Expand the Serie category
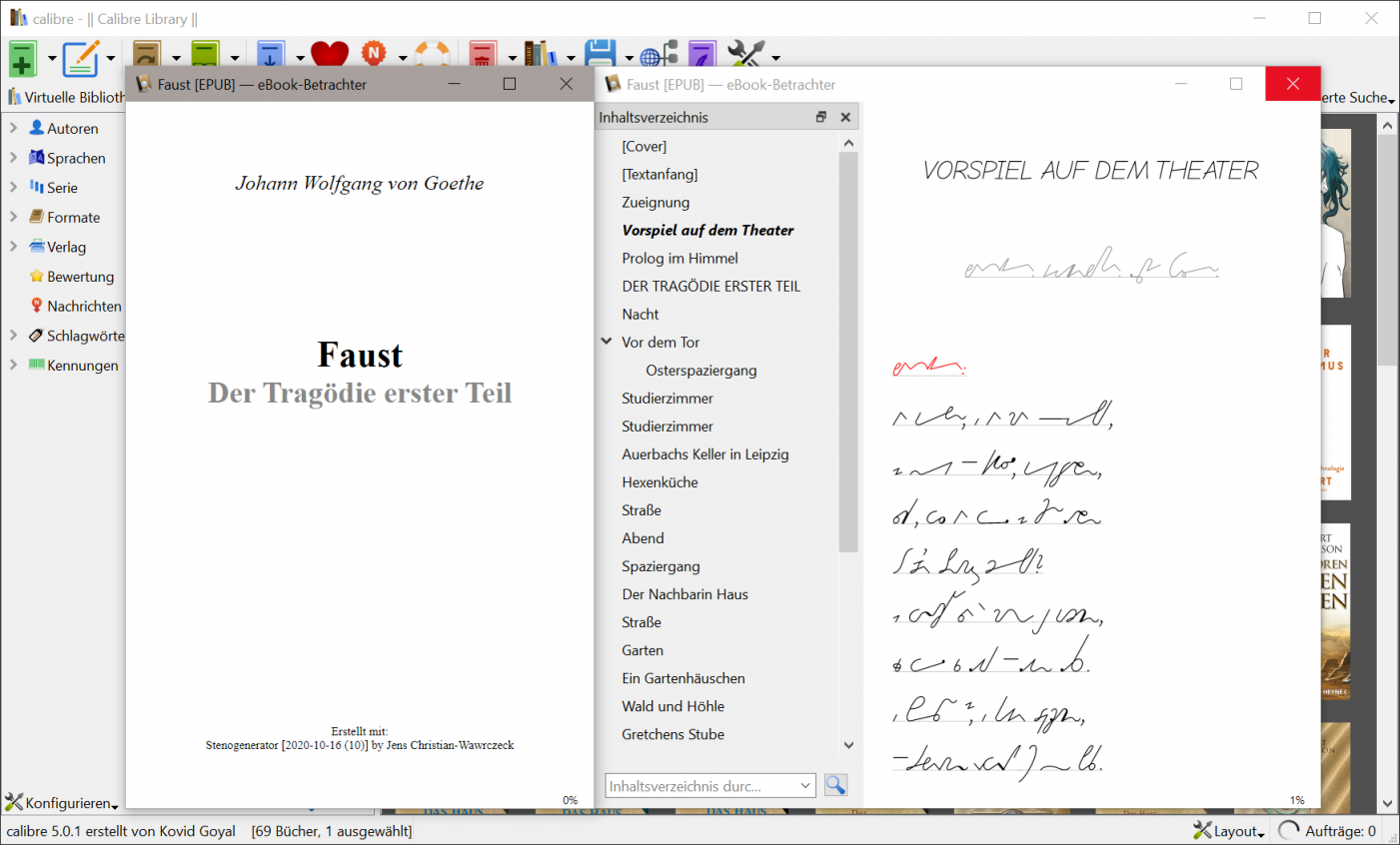1400x845 pixels. point(14,187)
